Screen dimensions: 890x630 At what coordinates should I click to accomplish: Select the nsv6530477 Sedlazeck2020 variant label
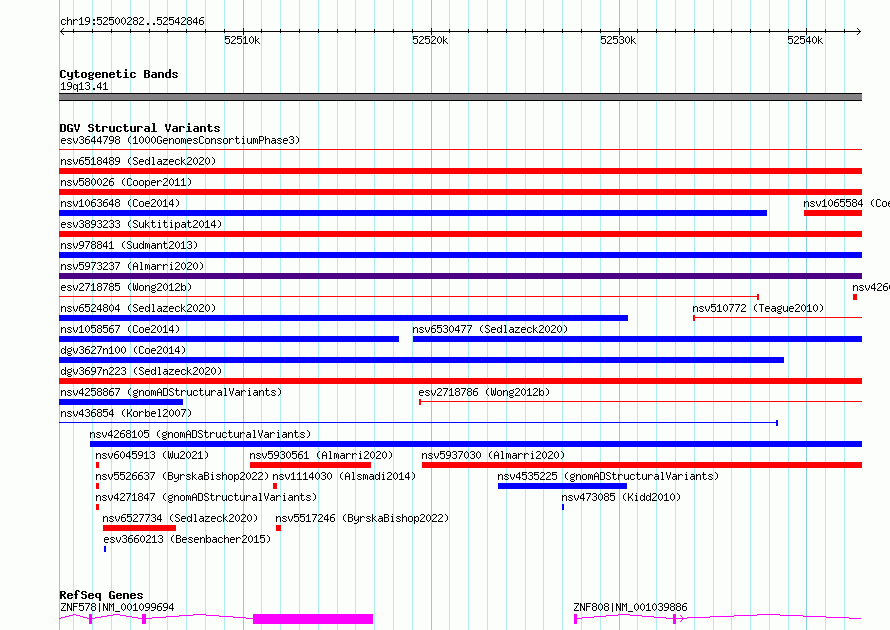coord(490,329)
